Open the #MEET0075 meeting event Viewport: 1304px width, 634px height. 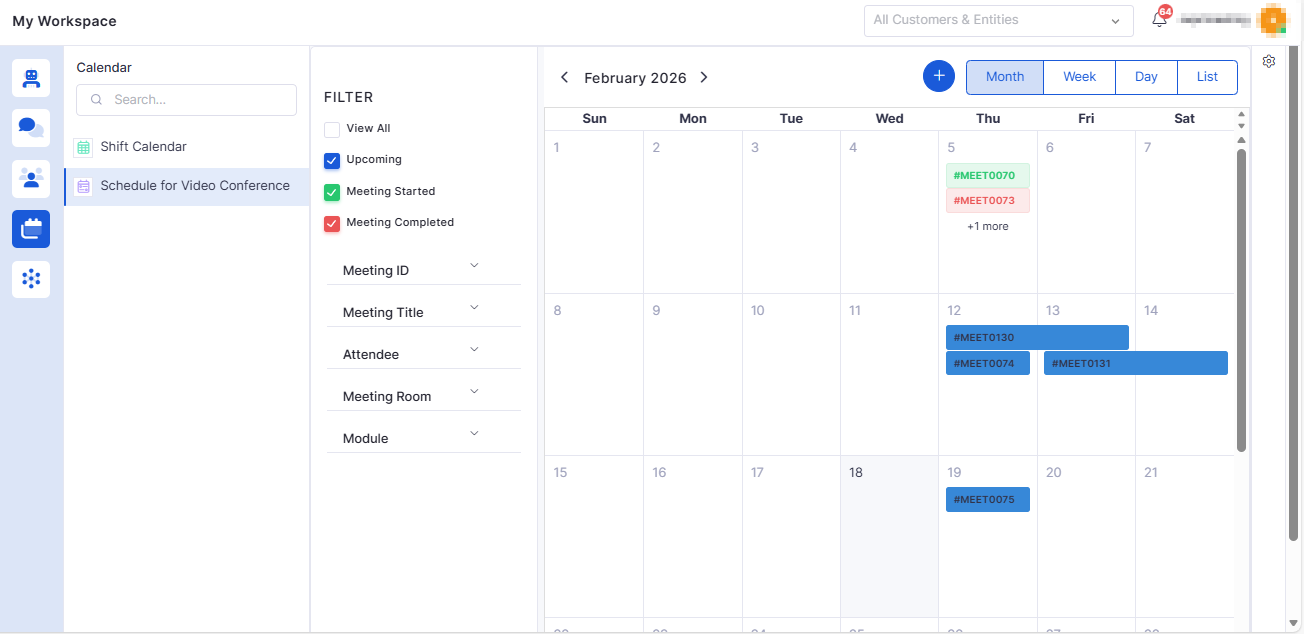(x=987, y=500)
